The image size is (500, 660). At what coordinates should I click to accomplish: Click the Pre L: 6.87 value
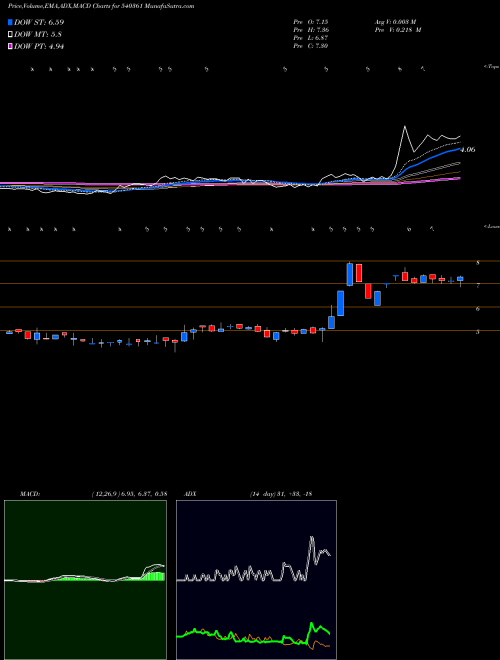coord(311,38)
